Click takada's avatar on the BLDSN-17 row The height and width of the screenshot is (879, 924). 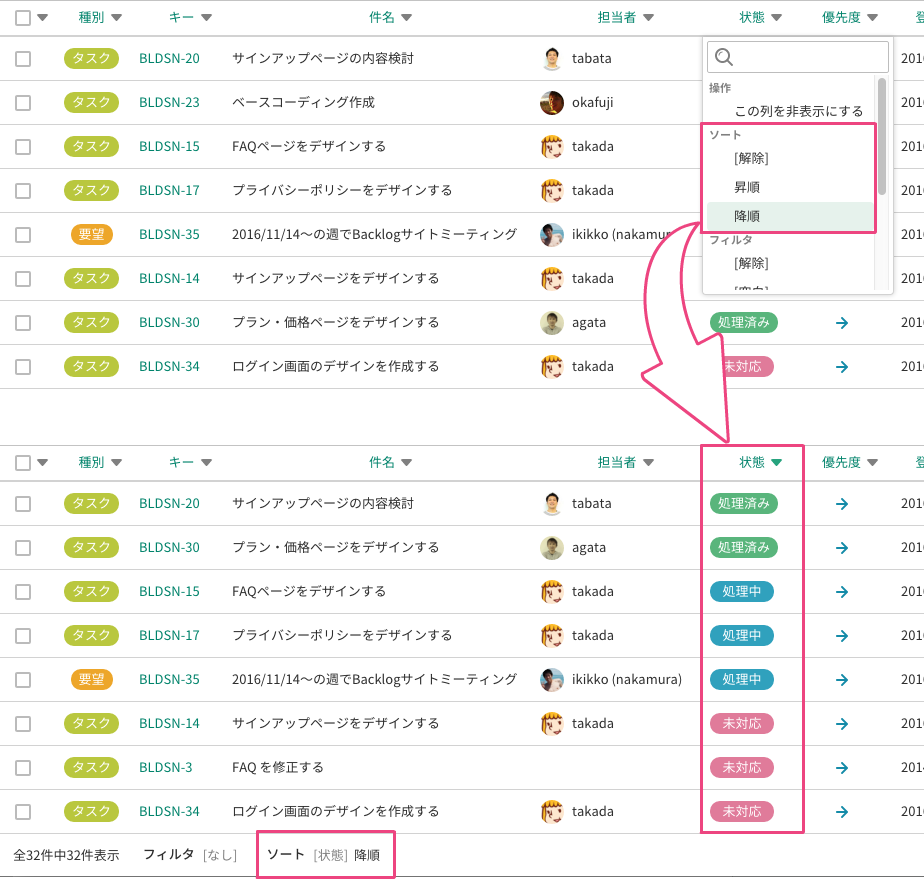(x=553, y=190)
